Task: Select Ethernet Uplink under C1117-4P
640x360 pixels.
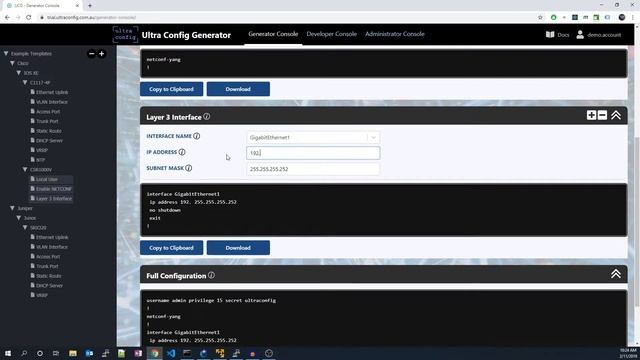Action: [49, 92]
